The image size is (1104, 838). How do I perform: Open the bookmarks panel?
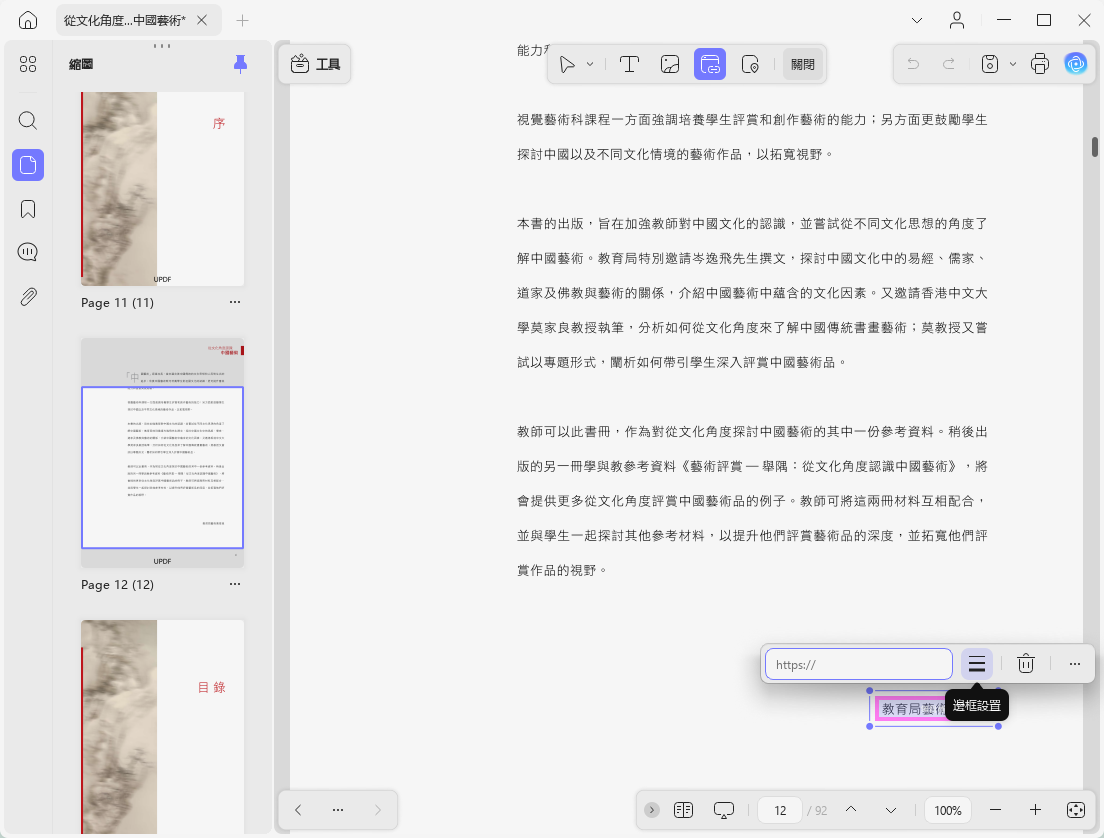point(27,209)
